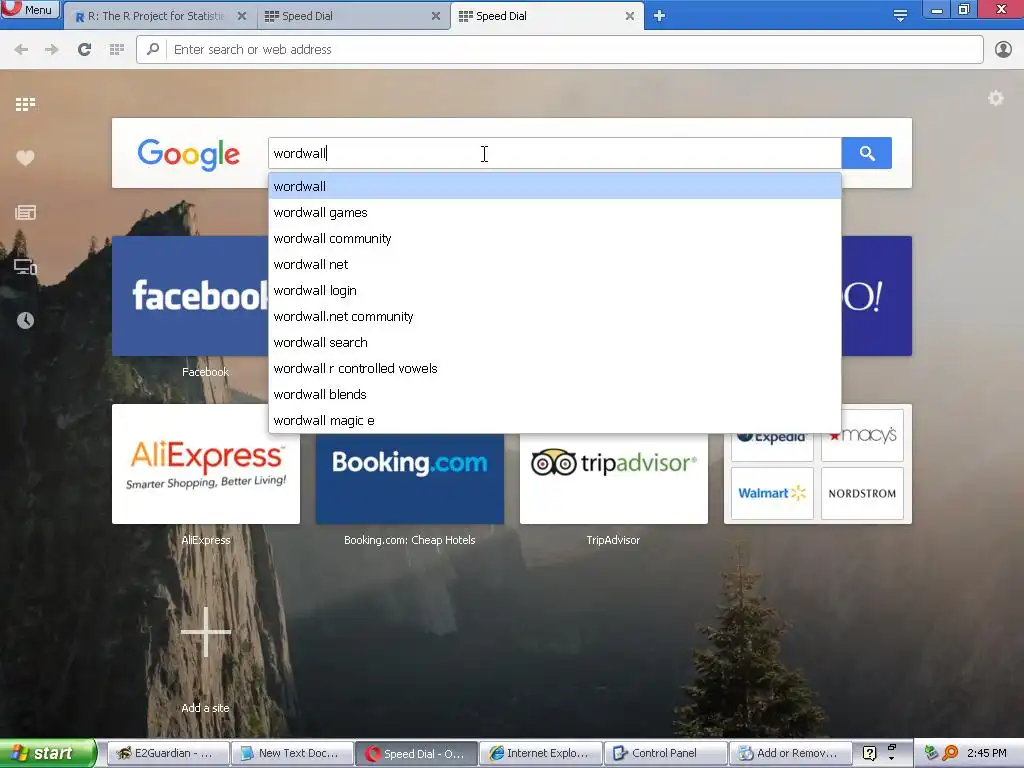Open Speed Dial from the sidebar

click(x=25, y=104)
